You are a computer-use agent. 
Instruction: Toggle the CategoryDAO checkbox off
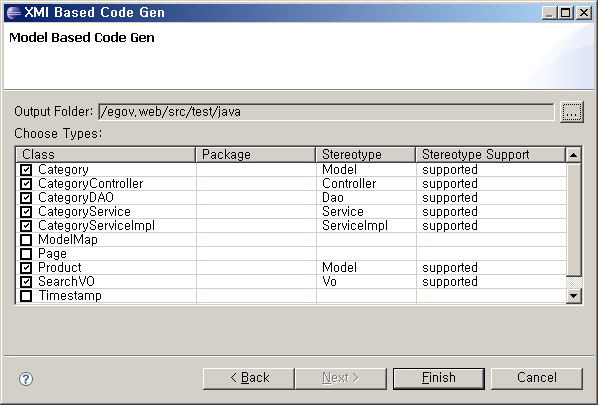click(26, 198)
